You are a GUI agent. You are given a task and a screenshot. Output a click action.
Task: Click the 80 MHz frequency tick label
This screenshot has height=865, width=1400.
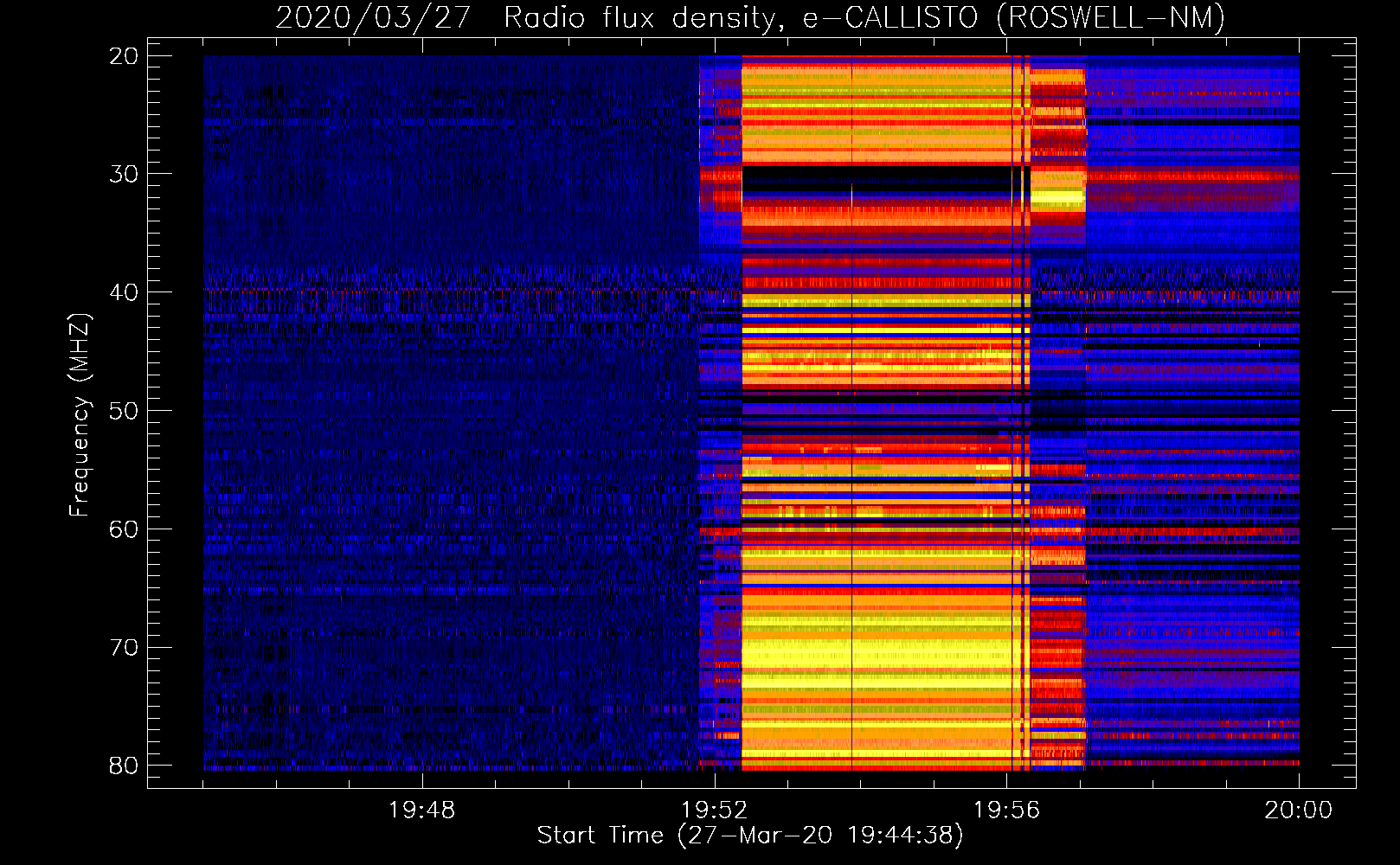(124, 766)
